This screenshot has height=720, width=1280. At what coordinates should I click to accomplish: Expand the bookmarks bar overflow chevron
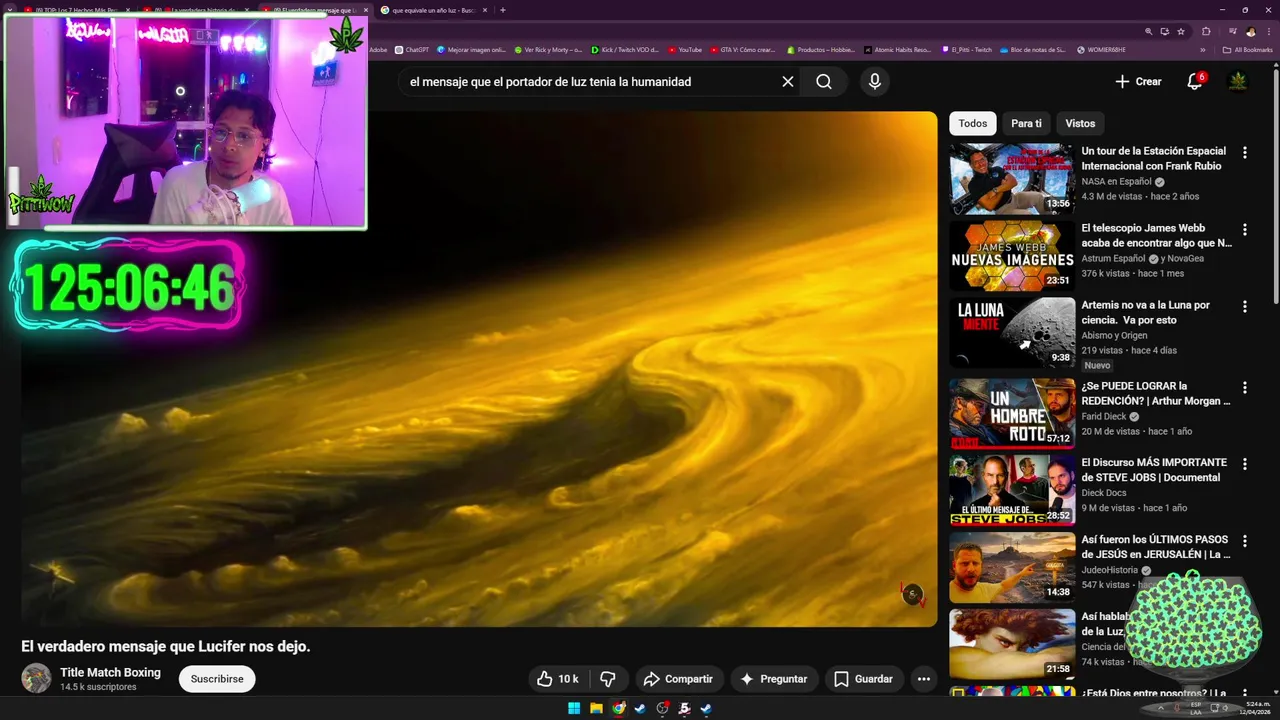coord(1203,49)
